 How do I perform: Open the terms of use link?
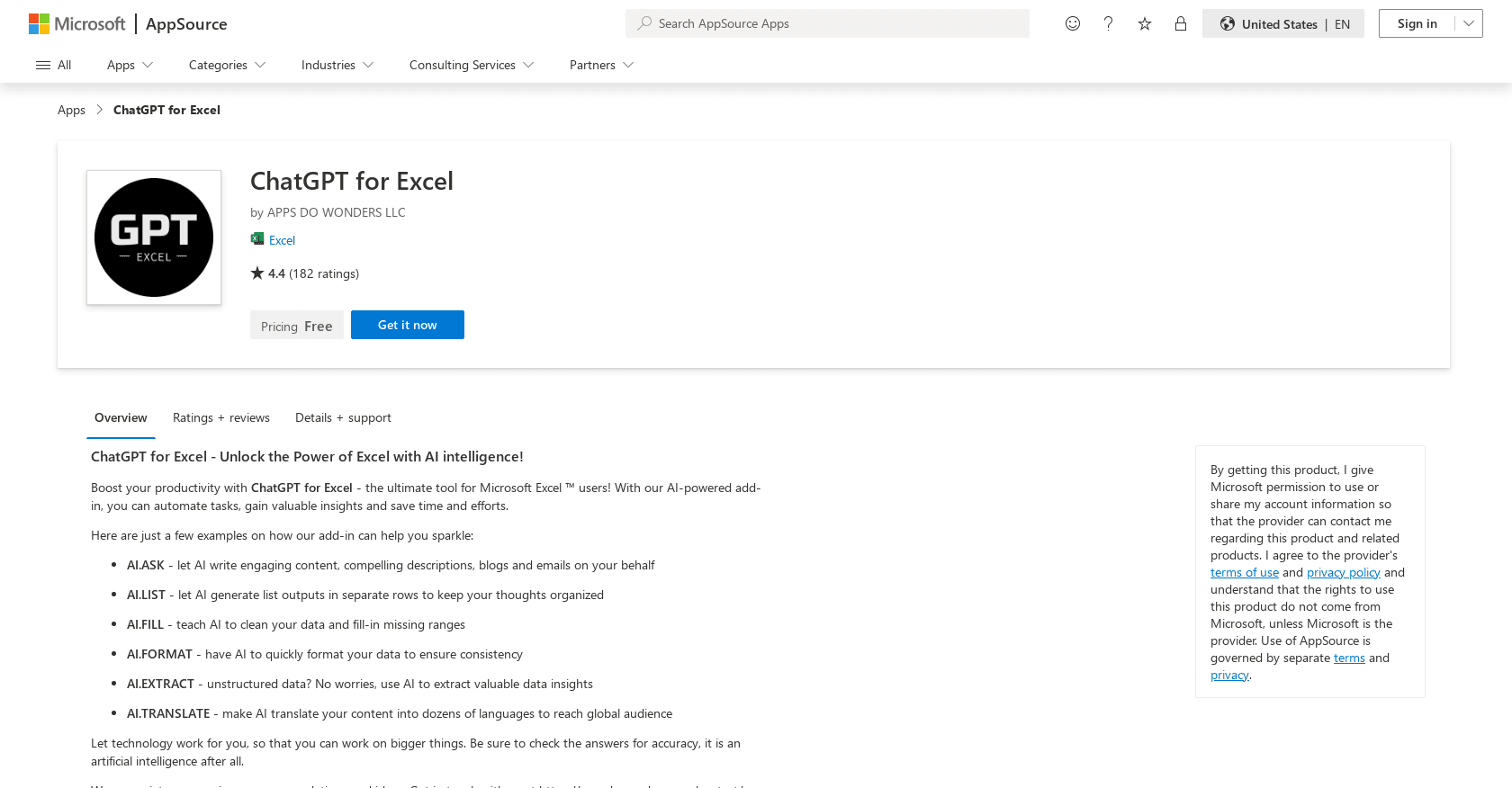coord(1244,572)
